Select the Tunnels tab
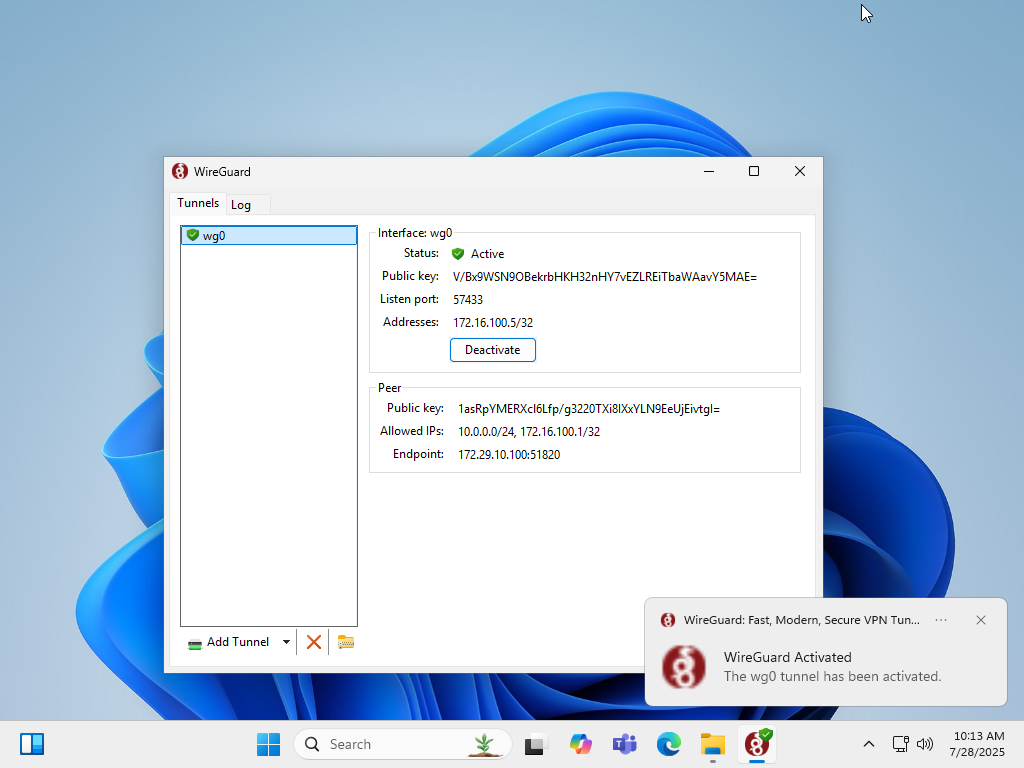1024x768 pixels. pos(197,203)
